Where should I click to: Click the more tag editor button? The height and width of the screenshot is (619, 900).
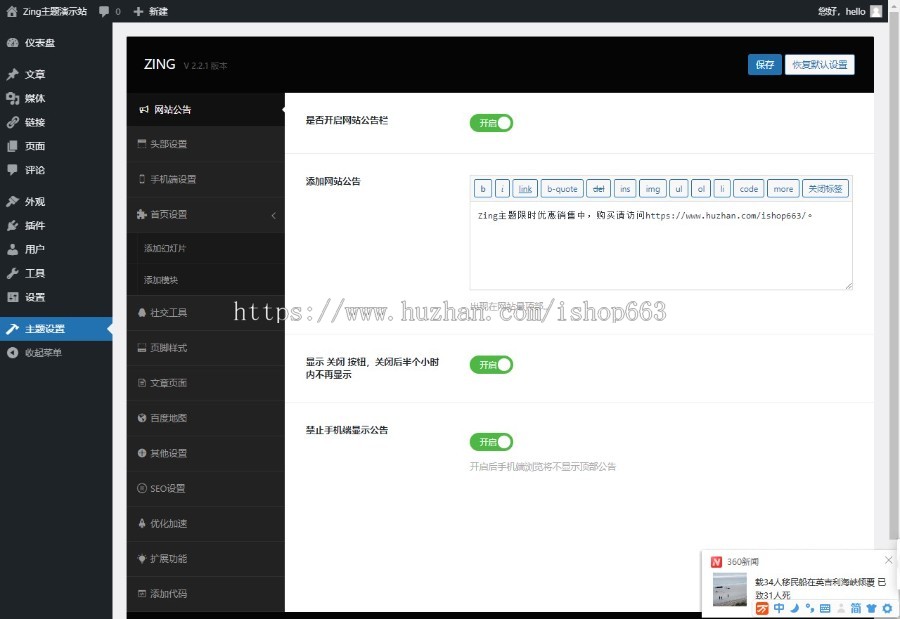783,188
